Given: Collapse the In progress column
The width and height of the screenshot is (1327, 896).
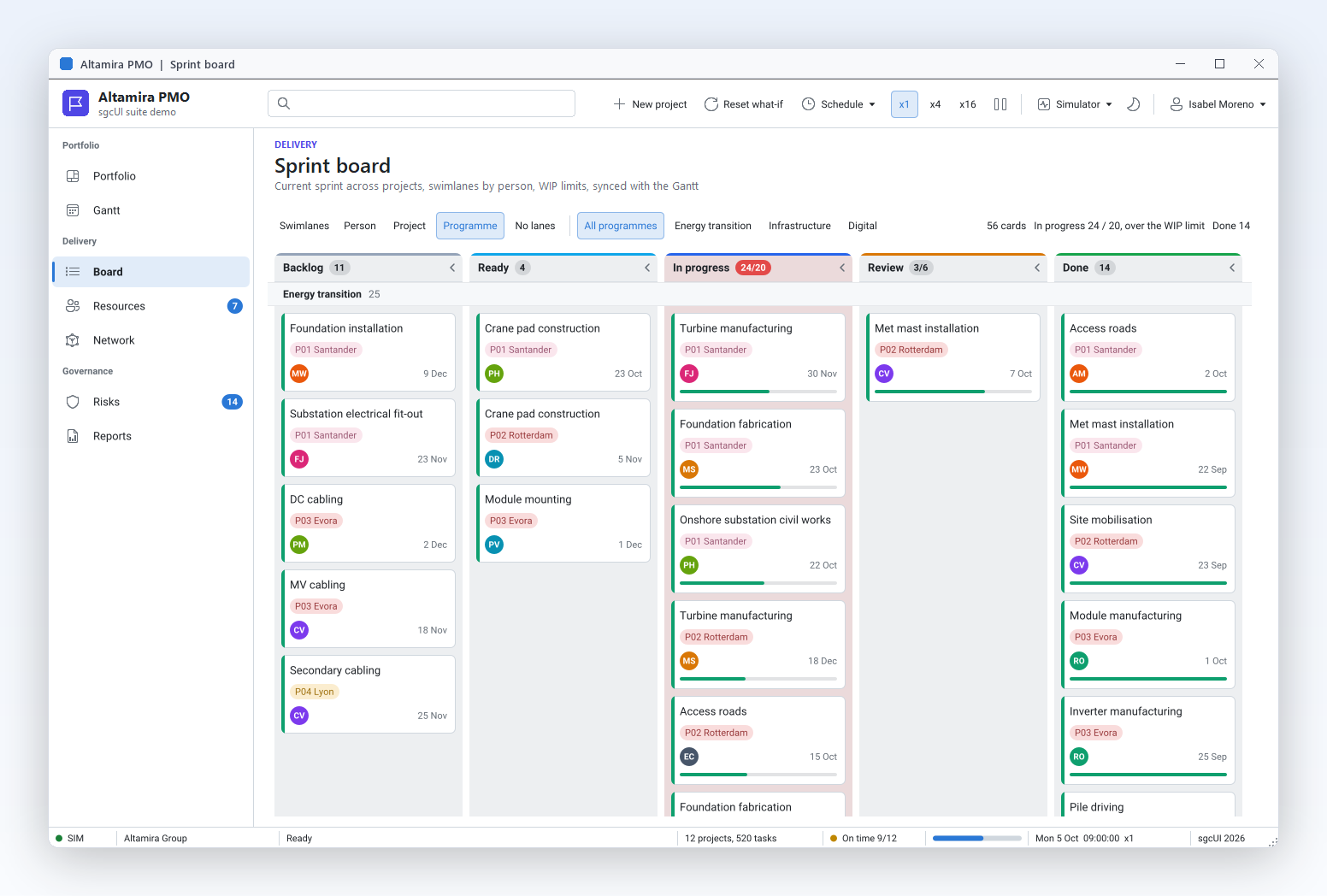Looking at the screenshot, I should point(842,268).
